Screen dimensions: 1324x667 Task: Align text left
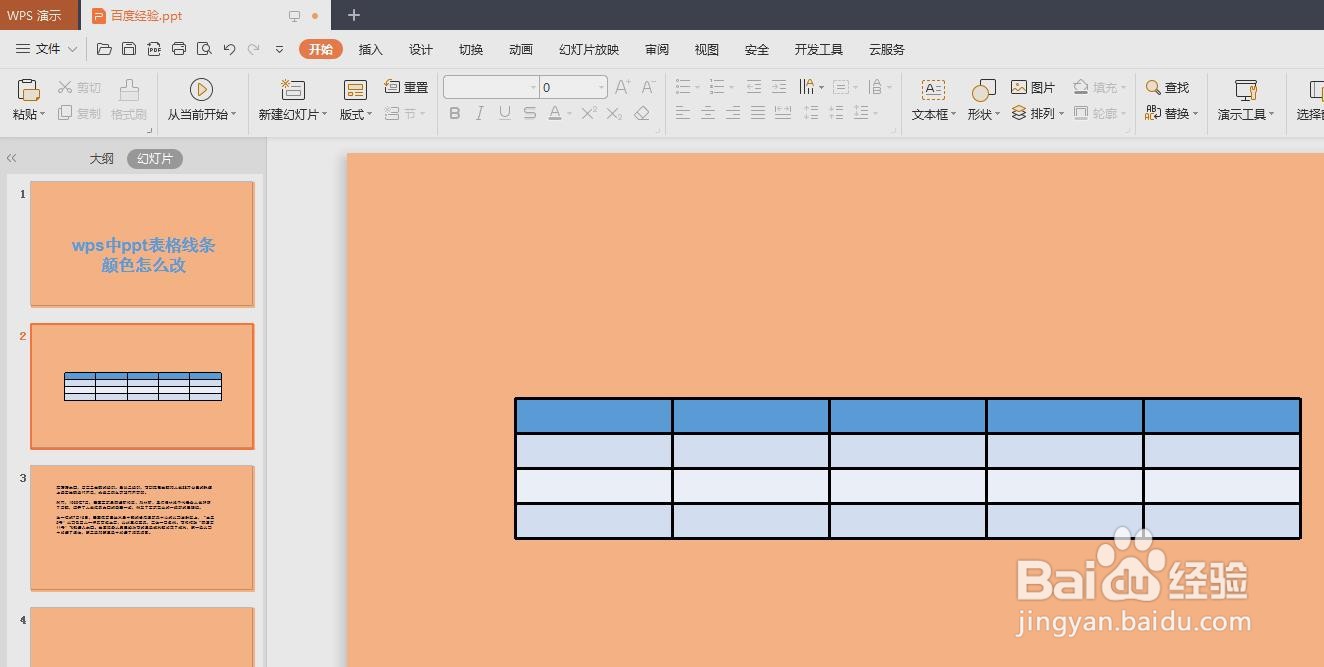coord(683,114)
